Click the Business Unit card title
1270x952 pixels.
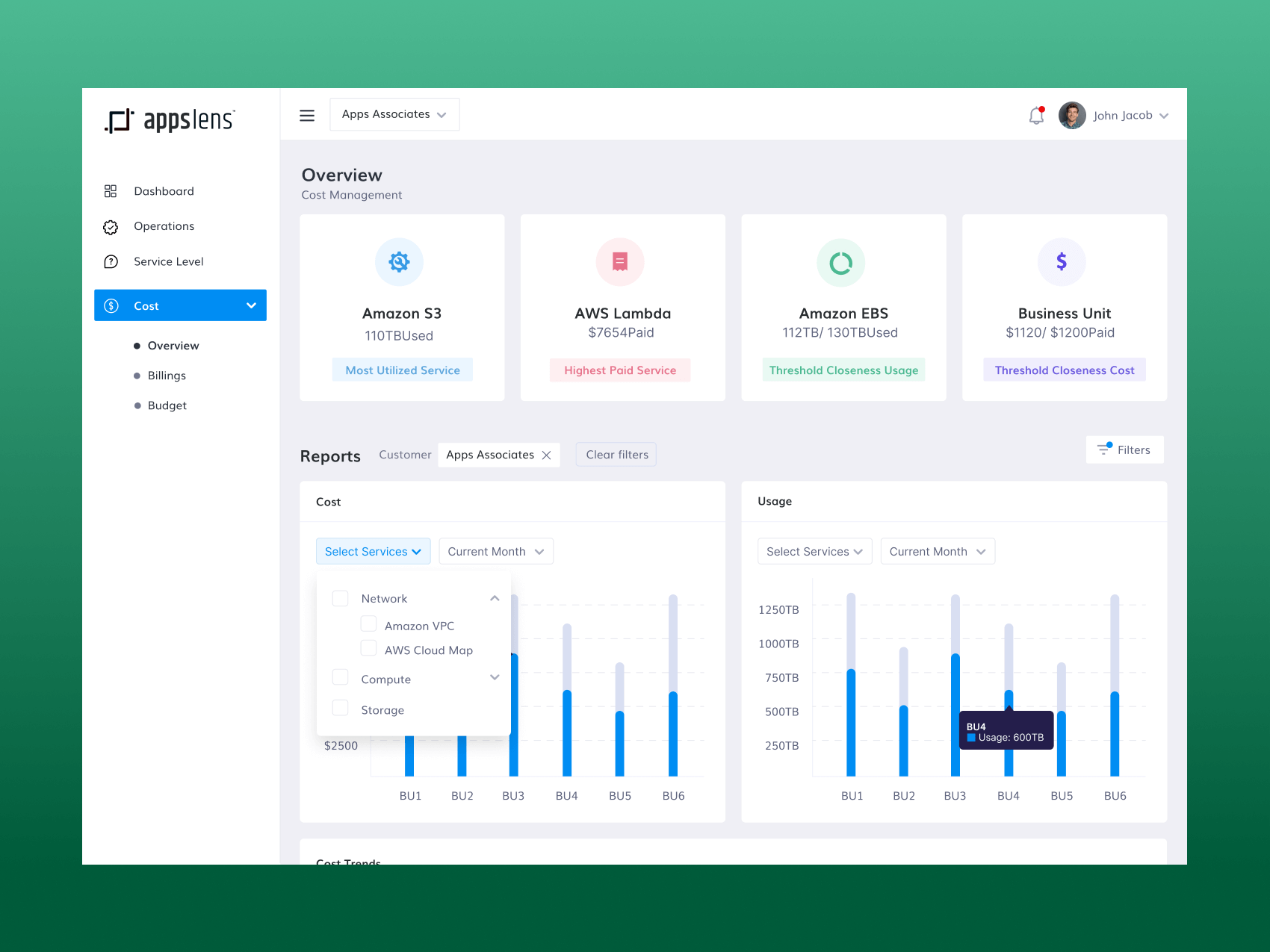point(1065,314)
